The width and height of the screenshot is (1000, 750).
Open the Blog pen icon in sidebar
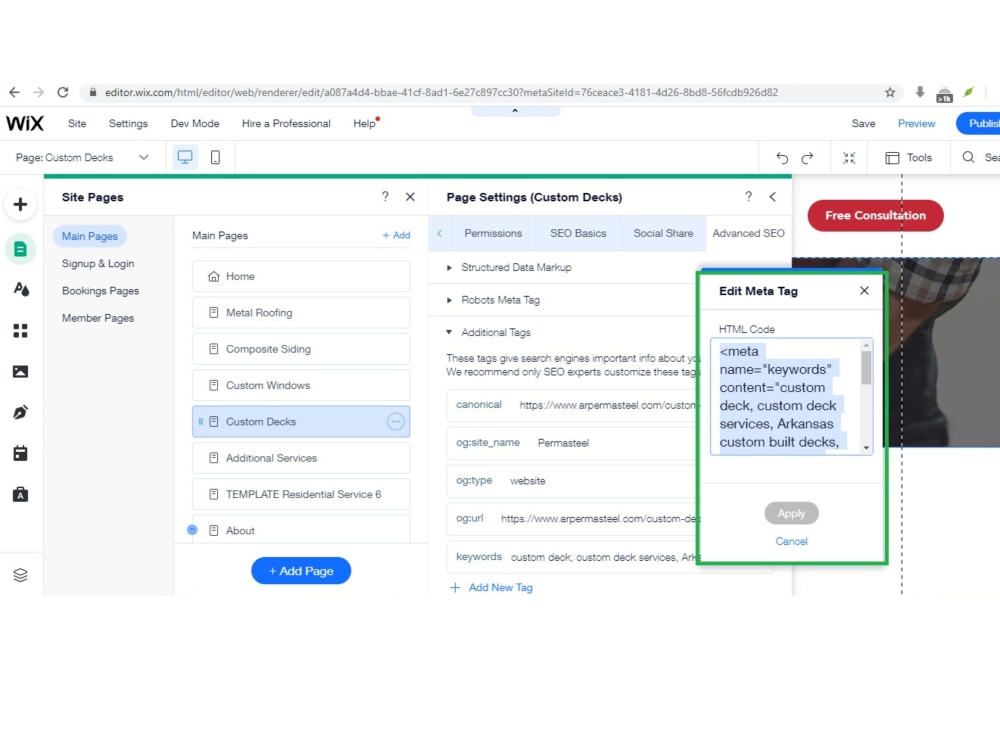[20, 412]
